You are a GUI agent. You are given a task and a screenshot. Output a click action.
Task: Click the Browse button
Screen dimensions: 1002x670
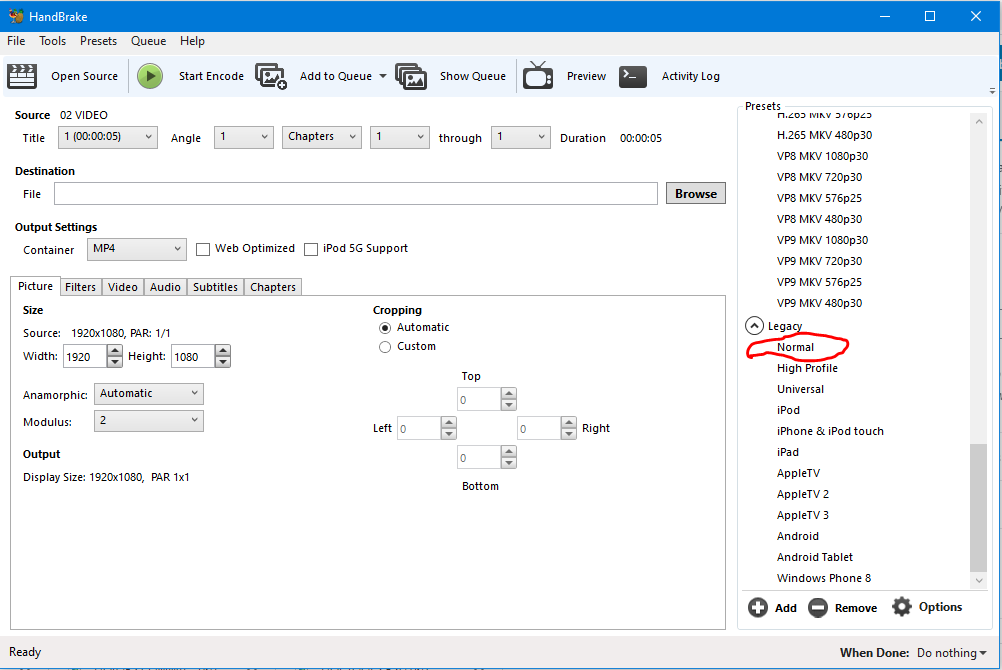pyautogui.click(x=696, y=194)
